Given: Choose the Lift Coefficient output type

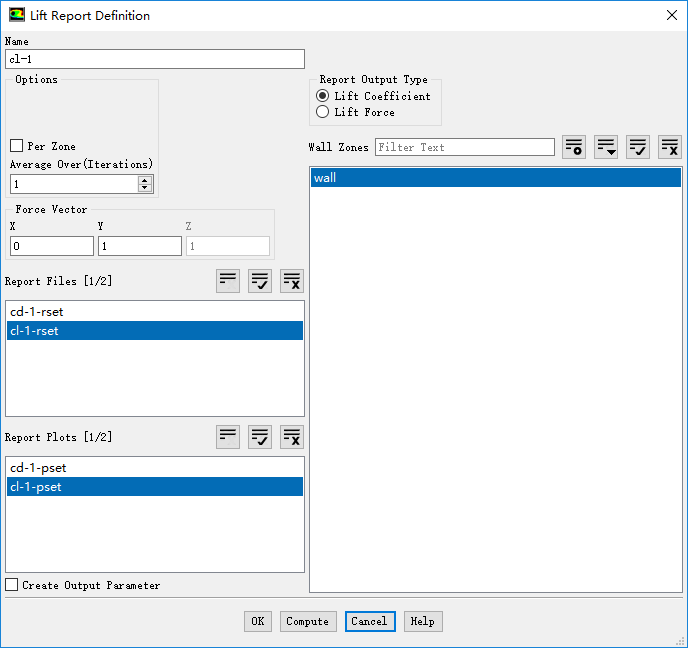Looking at the screenshot, I should pyautogui.click(x=323, y=96).
